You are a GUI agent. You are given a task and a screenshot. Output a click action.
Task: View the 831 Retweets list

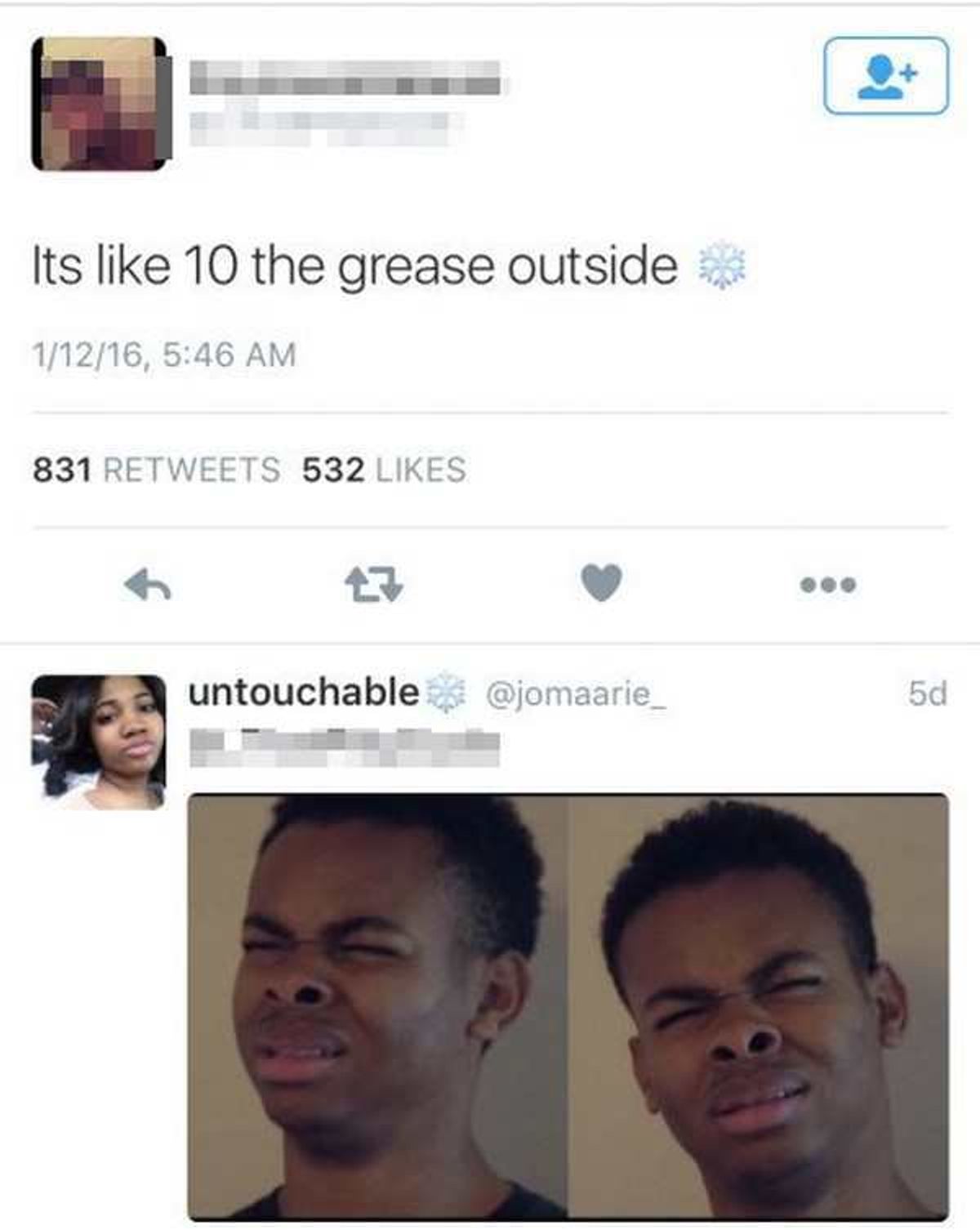tap(156, 470)
